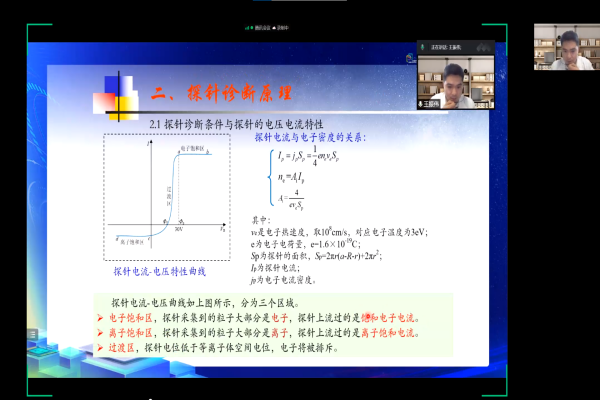Screen dimensions: 600x400
Task: Click the microphone icon in floating video's bottom-left
Action: (x=421, y=103)
